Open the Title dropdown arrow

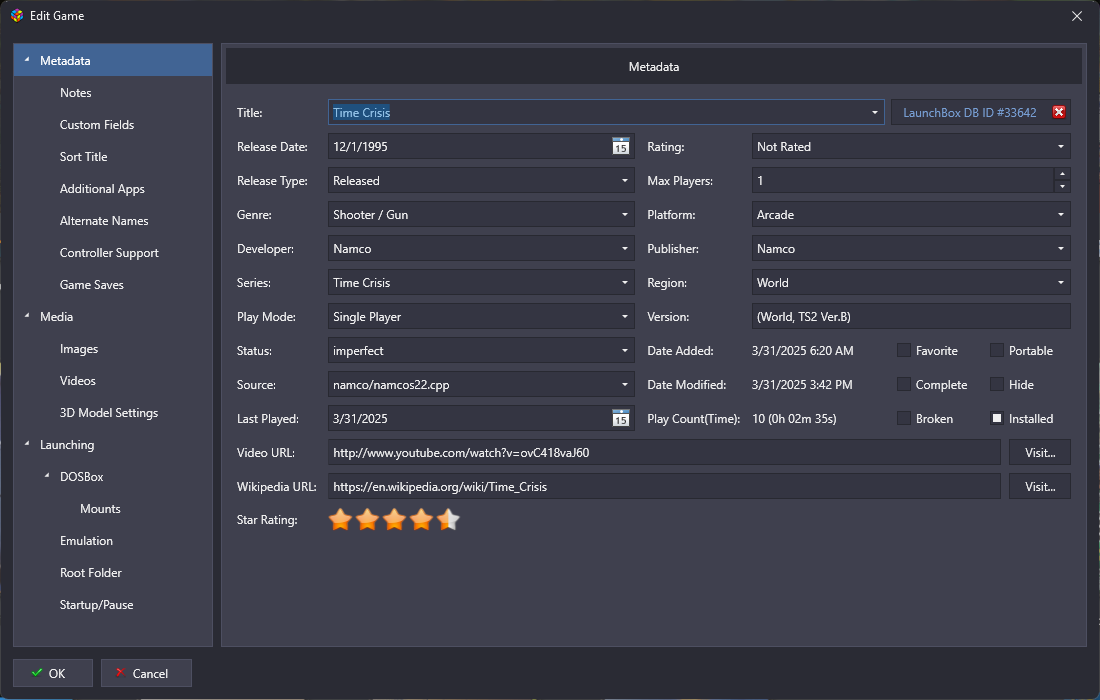pos(874,112)
